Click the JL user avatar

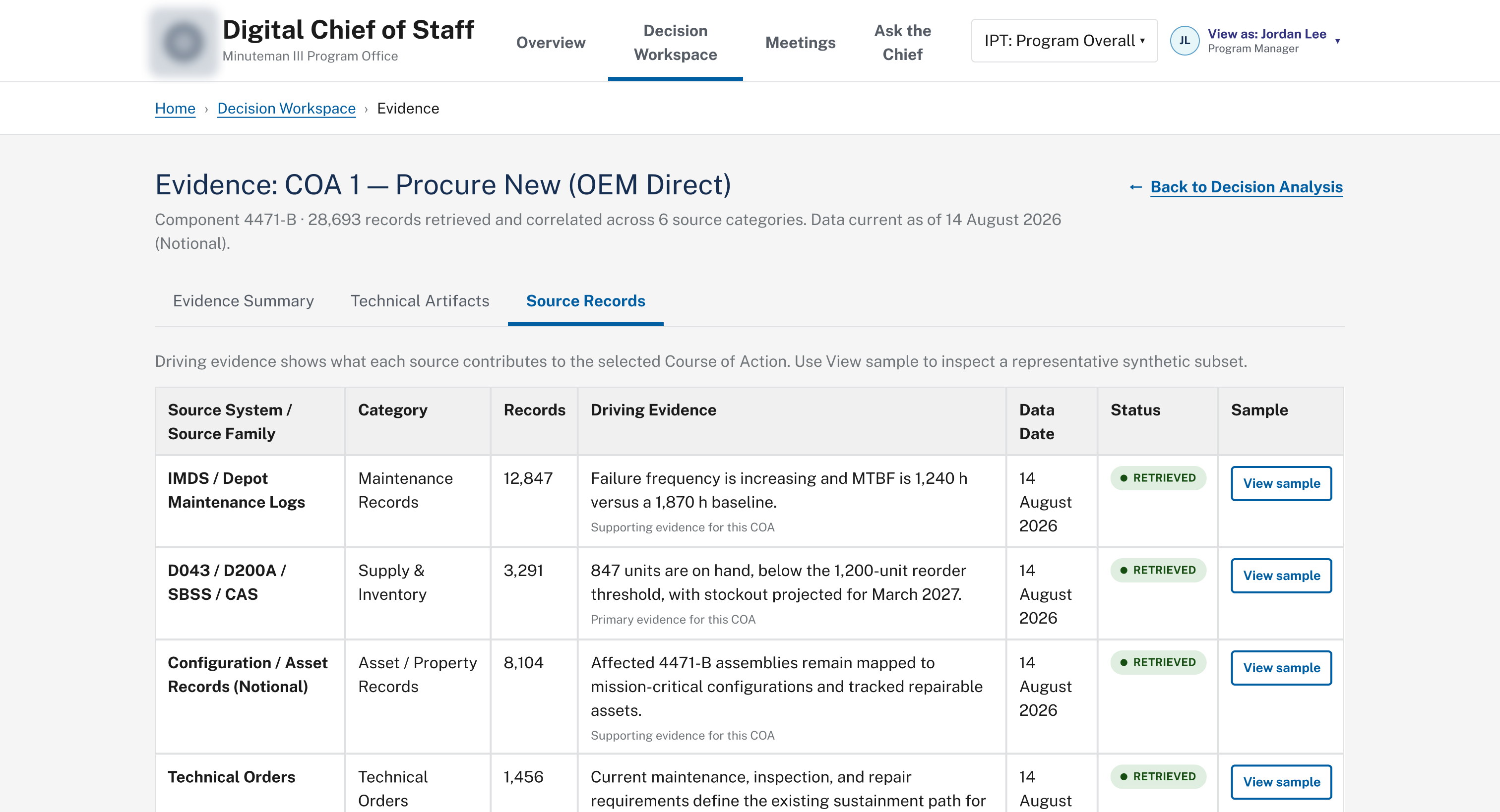[x=1184, y=41]
